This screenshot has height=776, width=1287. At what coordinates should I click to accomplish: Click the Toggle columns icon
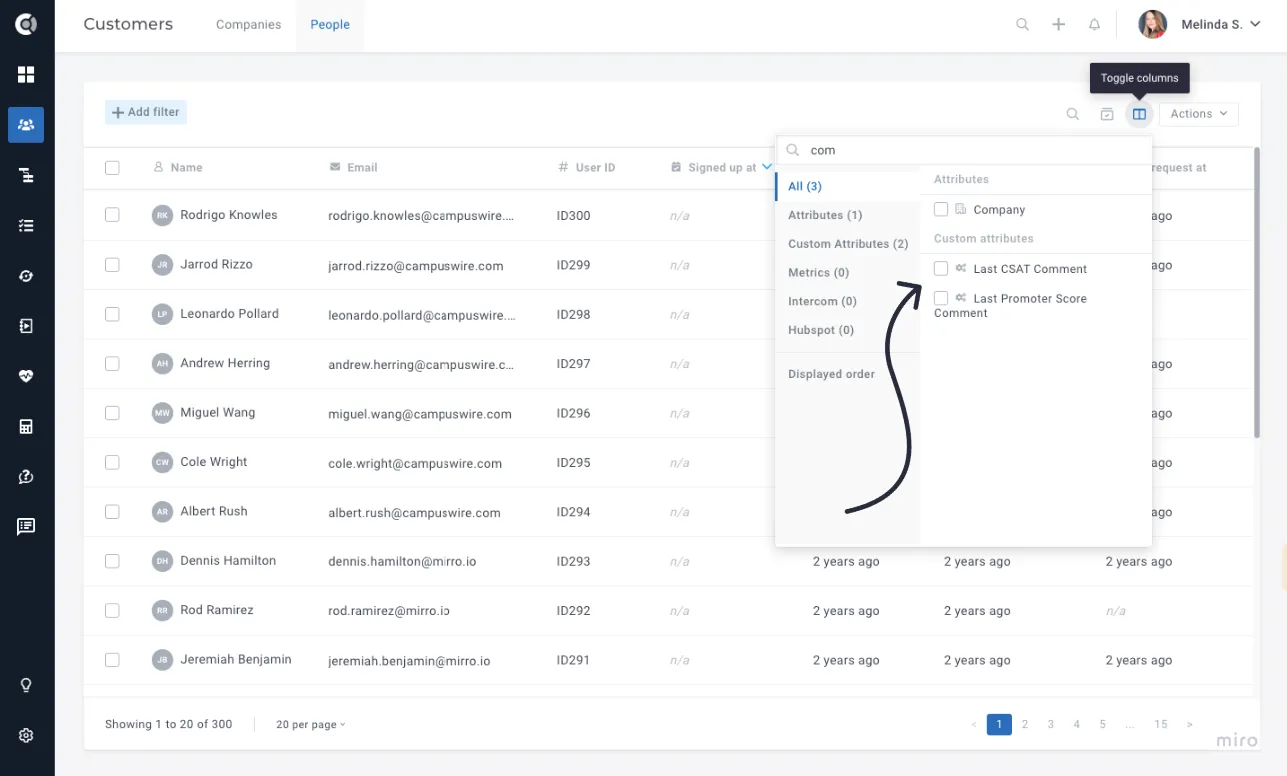(1139, 114)
